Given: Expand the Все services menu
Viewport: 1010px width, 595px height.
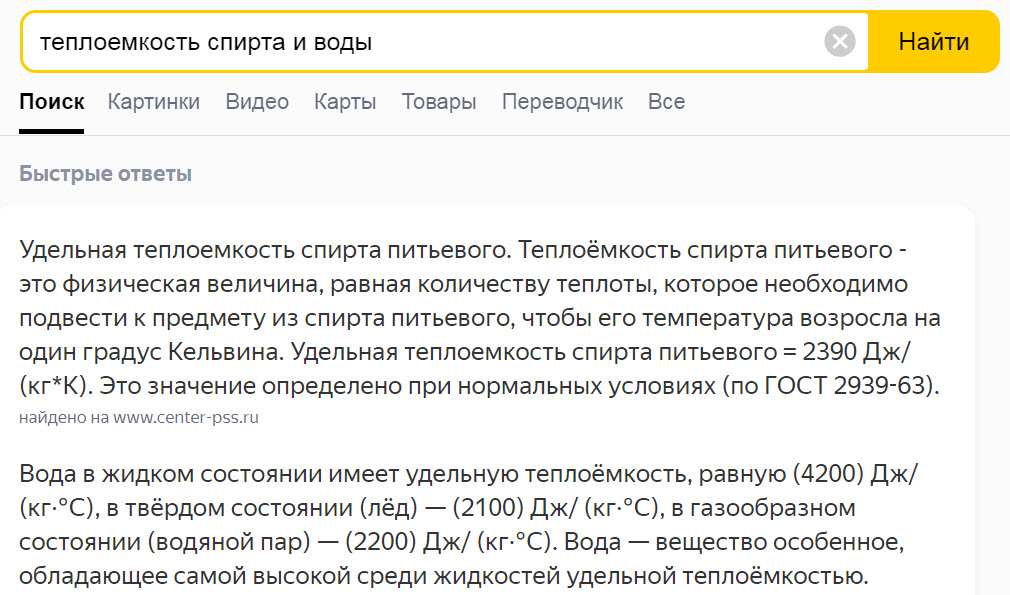Looking at the screenshot, I should pos(666,102).
